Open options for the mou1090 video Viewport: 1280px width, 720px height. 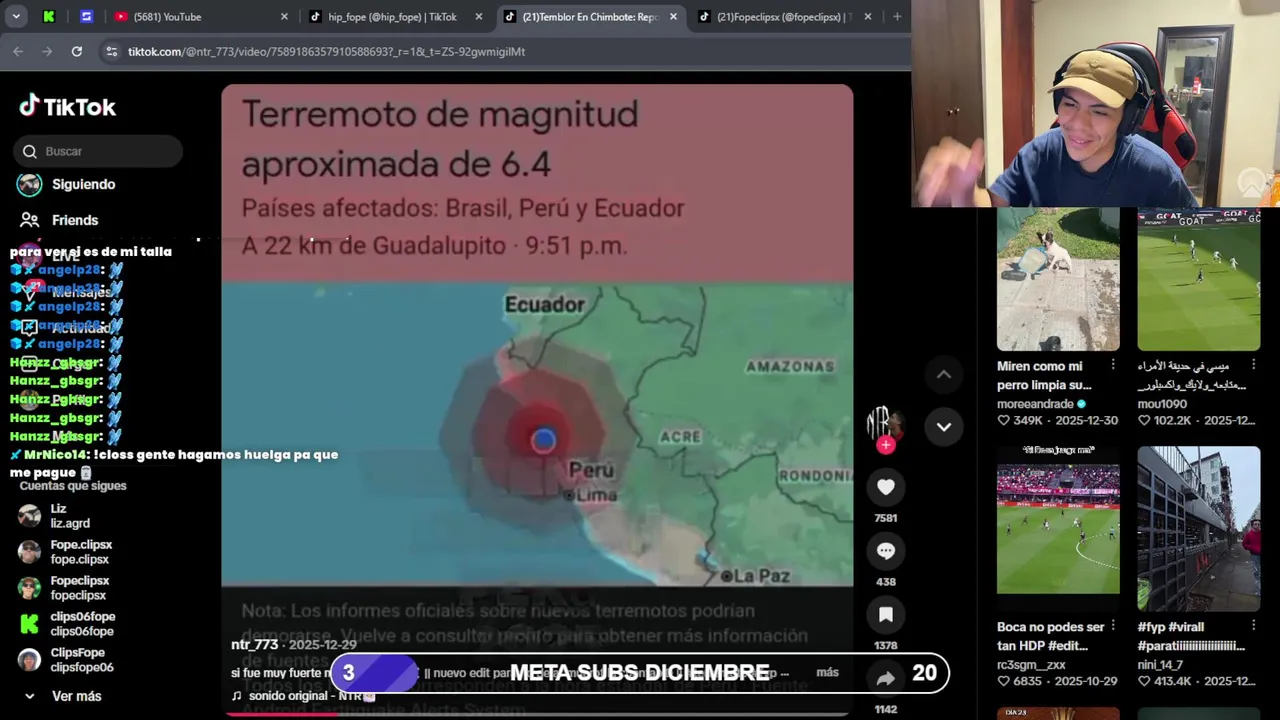(1253, 366)
